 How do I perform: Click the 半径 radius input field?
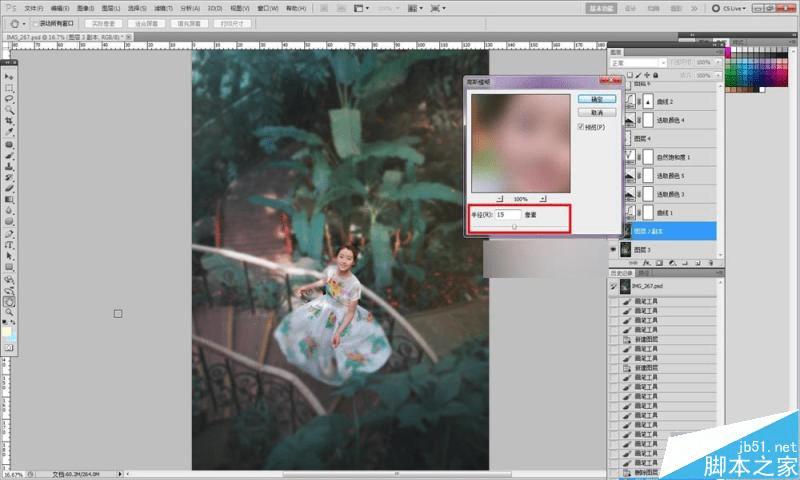508,214
